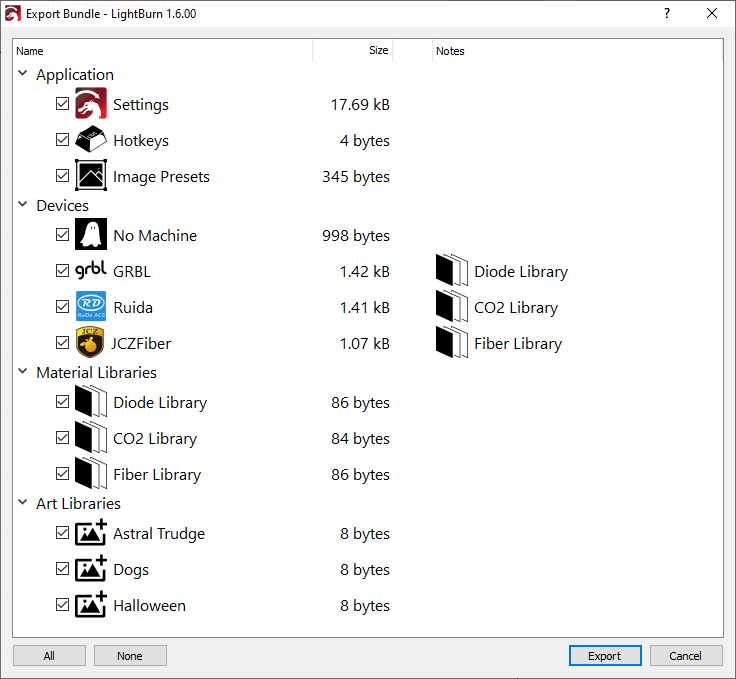736x679 pixels.
Task: Uncheck the Astral Trudge checkbox
Action: click(62, 533)
